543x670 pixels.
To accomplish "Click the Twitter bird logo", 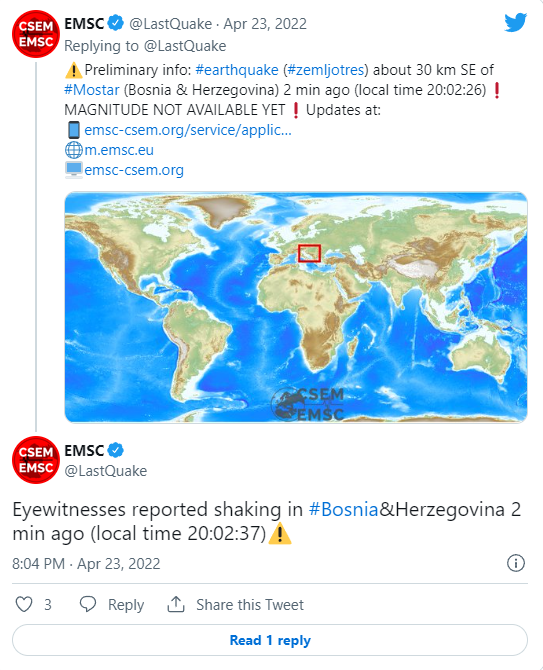I will click(x=515, y=23).
